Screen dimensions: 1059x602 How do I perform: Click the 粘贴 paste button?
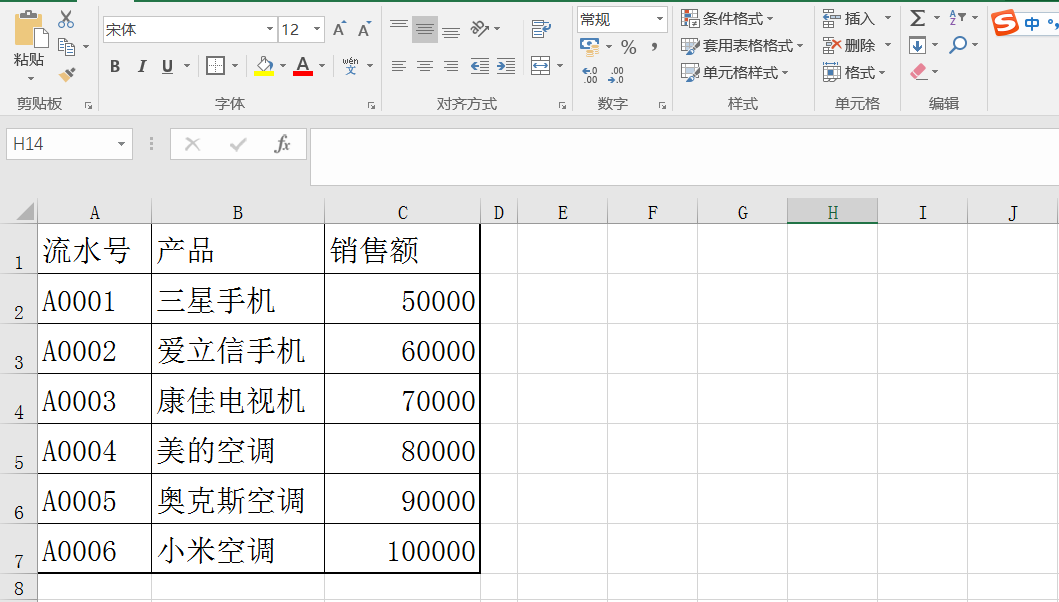pos(29,42)
